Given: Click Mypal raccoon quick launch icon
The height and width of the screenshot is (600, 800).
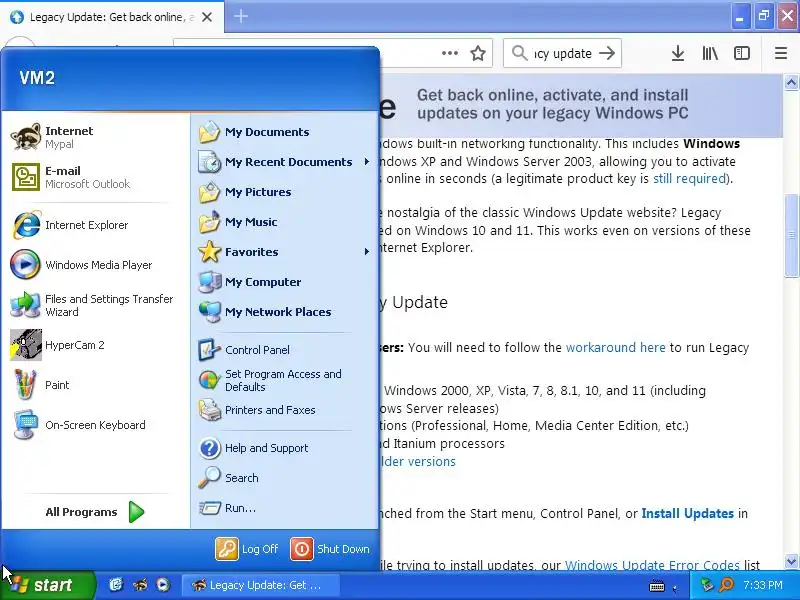Looking at the screenshot, I should coord(140,585).
